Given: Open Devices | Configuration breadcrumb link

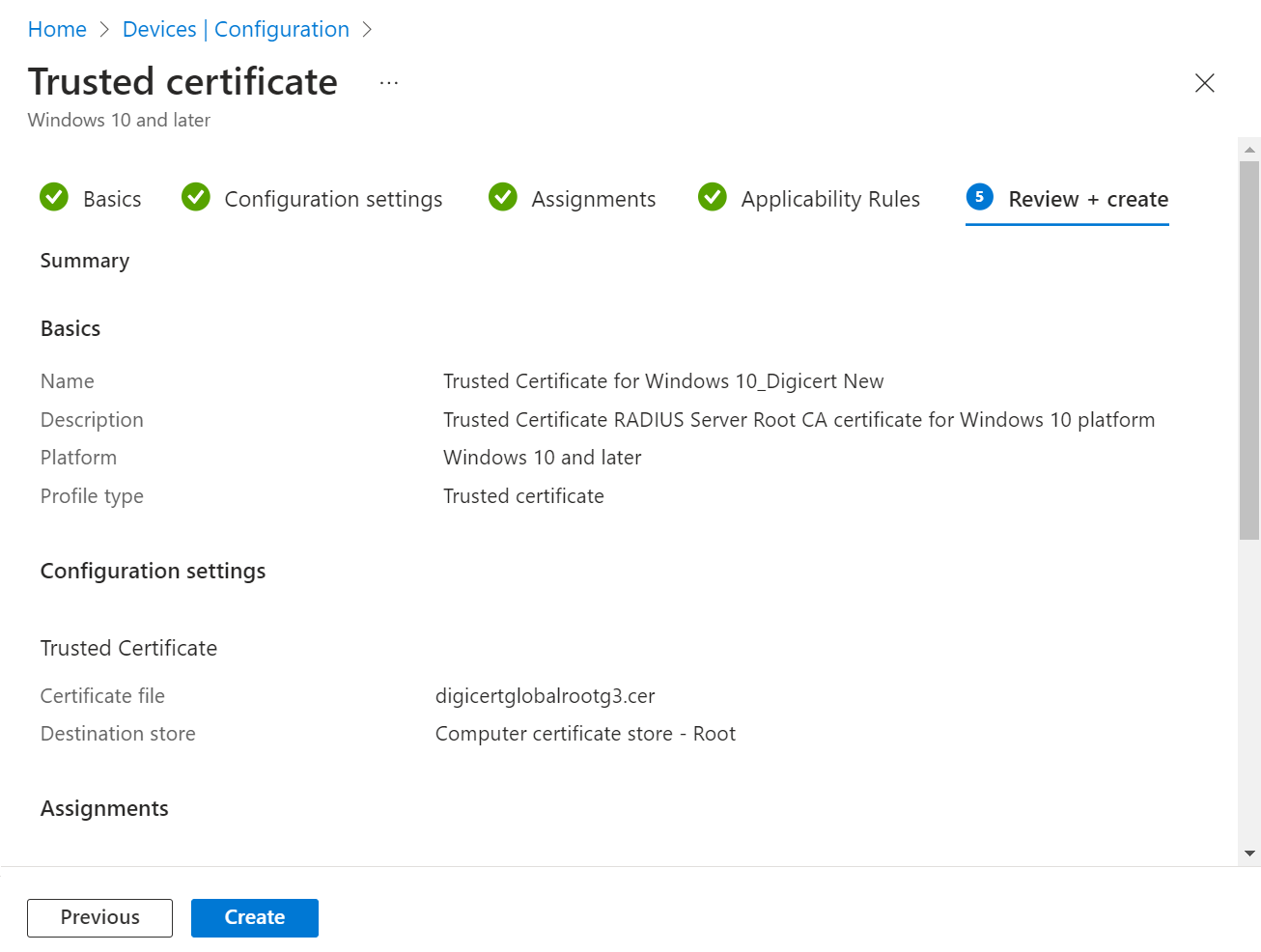Looking at the screenshot, I should (236, 30).
